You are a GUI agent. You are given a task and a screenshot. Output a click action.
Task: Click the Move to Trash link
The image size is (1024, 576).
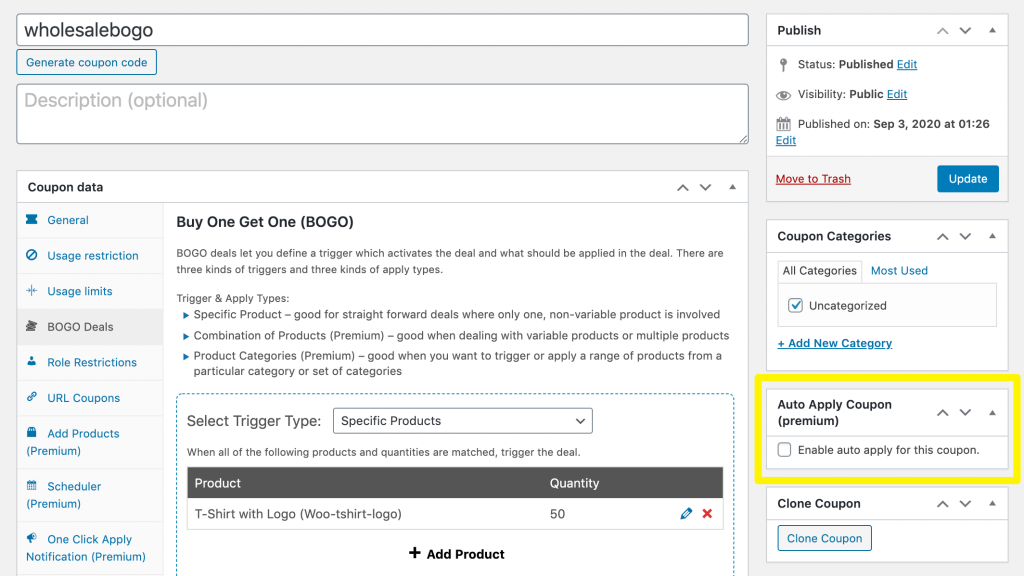813,179
